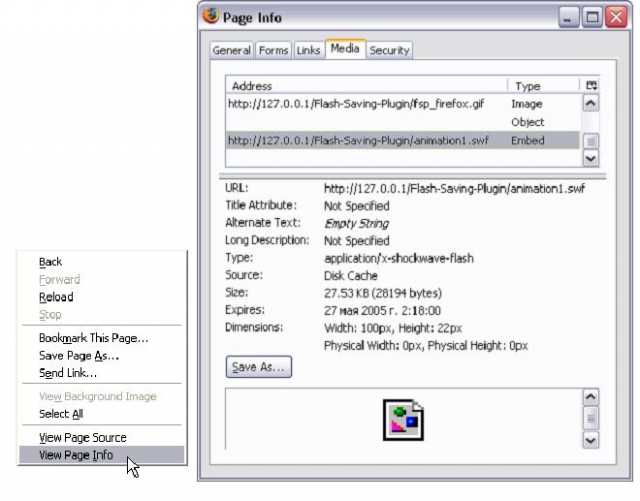Click the Save As... button
The image size is (640, 501).
[x=259, y=368]
